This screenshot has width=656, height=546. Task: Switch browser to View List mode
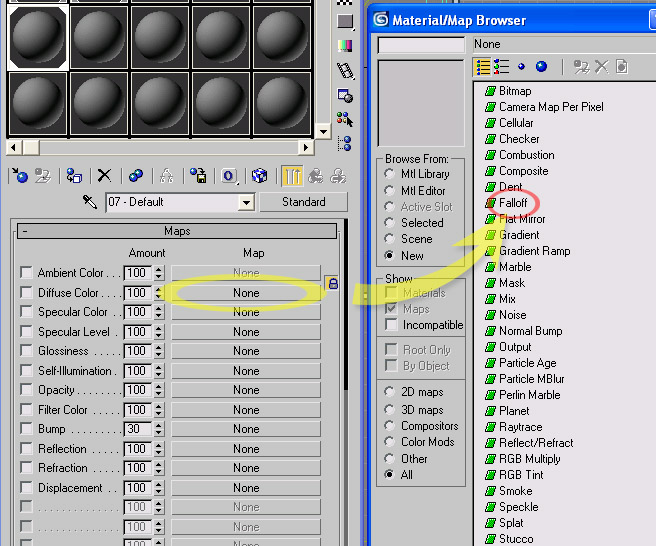coord(483,67)
